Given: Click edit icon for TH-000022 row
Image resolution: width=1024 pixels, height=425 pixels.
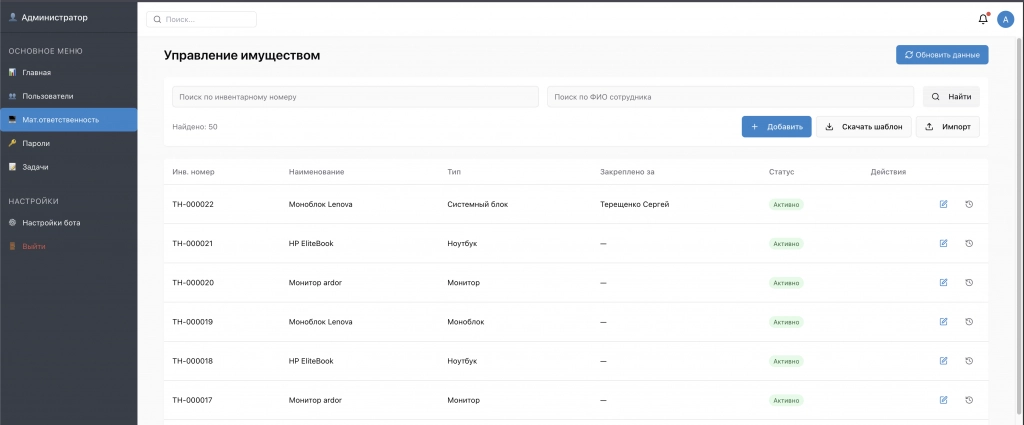Looking at the screenshot, I should [943, 204].
